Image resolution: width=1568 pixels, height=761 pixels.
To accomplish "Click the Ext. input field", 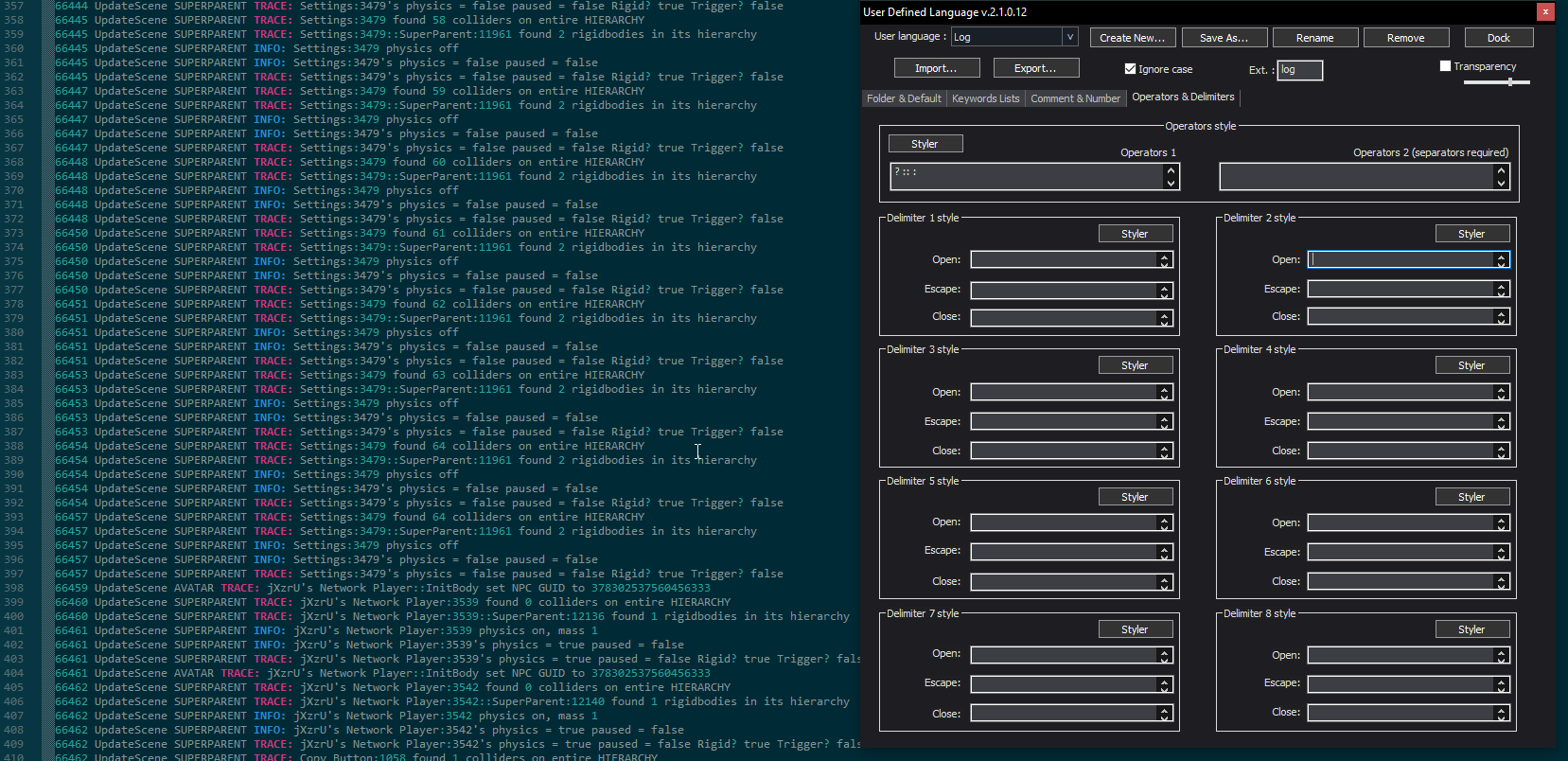I will 1299,70.
